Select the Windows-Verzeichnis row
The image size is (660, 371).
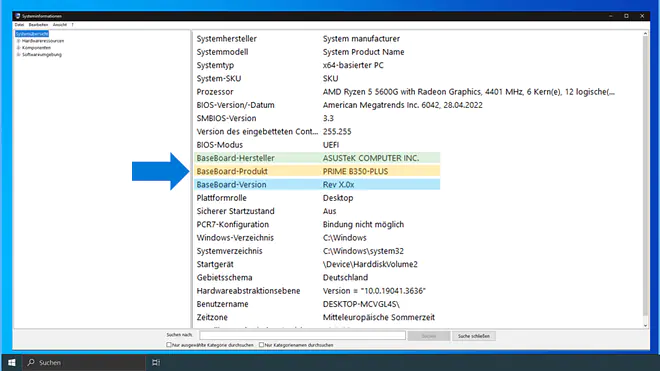coord(418,238)
